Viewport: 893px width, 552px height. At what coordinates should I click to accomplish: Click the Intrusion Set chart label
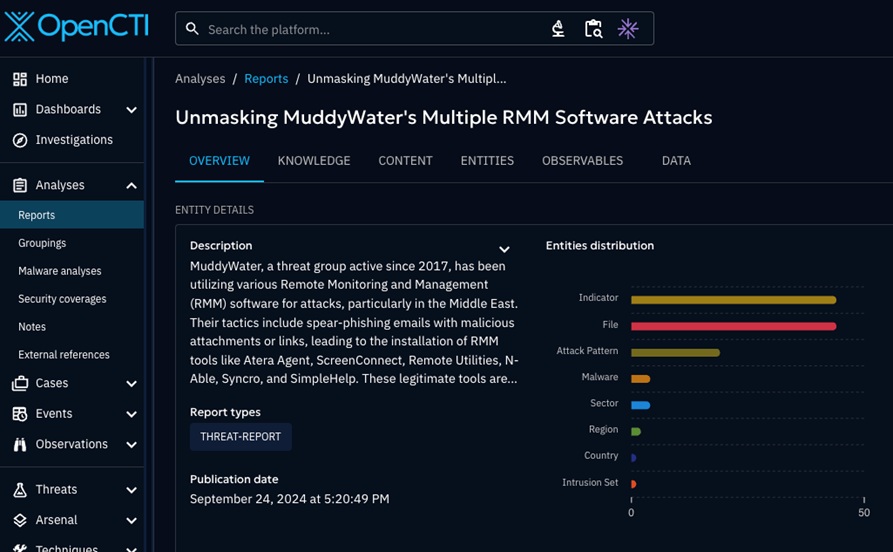[x=589, y=483]
